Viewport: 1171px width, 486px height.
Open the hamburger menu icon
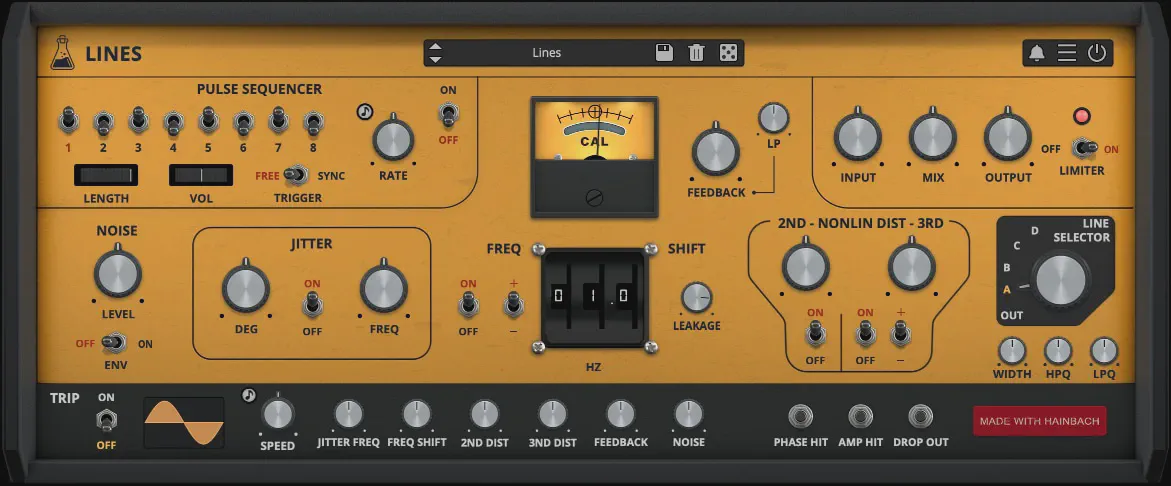(1067, 53)
